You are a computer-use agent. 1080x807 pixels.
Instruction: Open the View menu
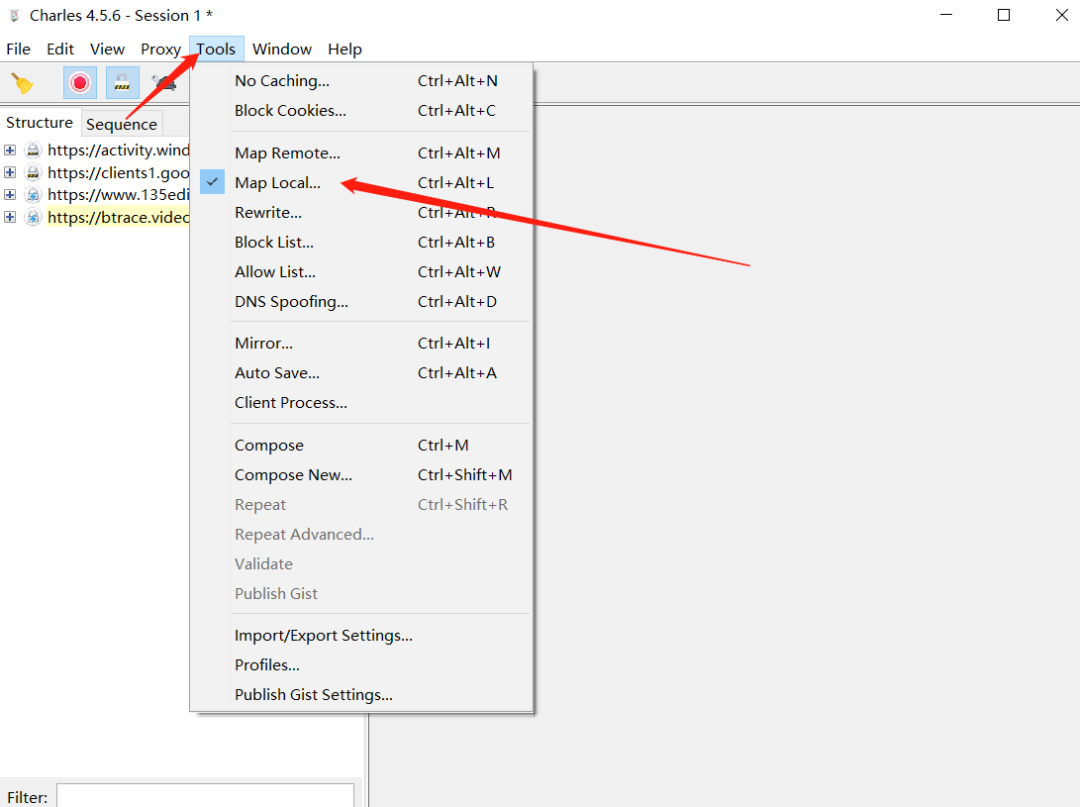click(107, 49)
